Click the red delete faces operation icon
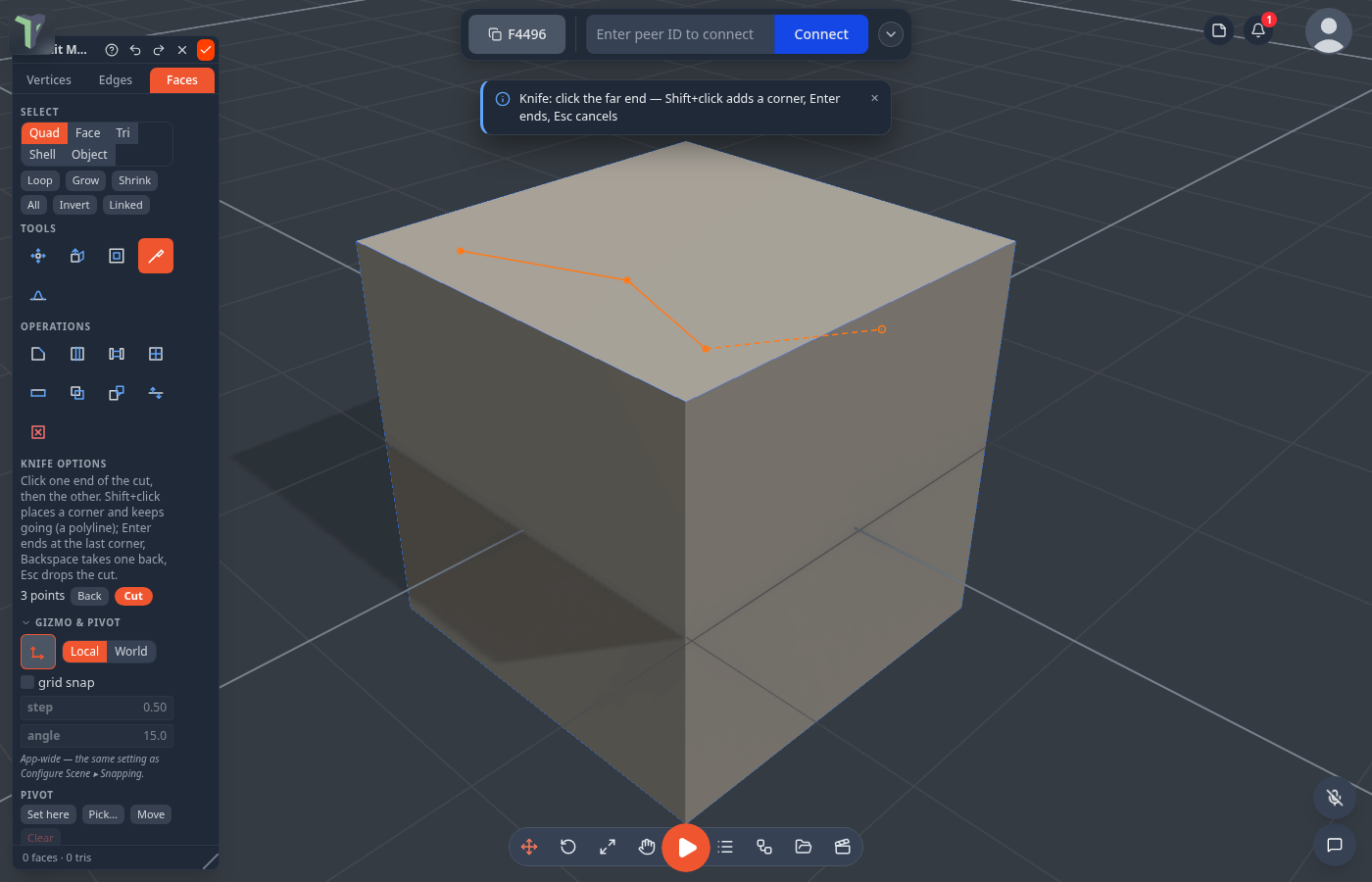The width and height of the screenshot is (1372, 882). [38, 432]
